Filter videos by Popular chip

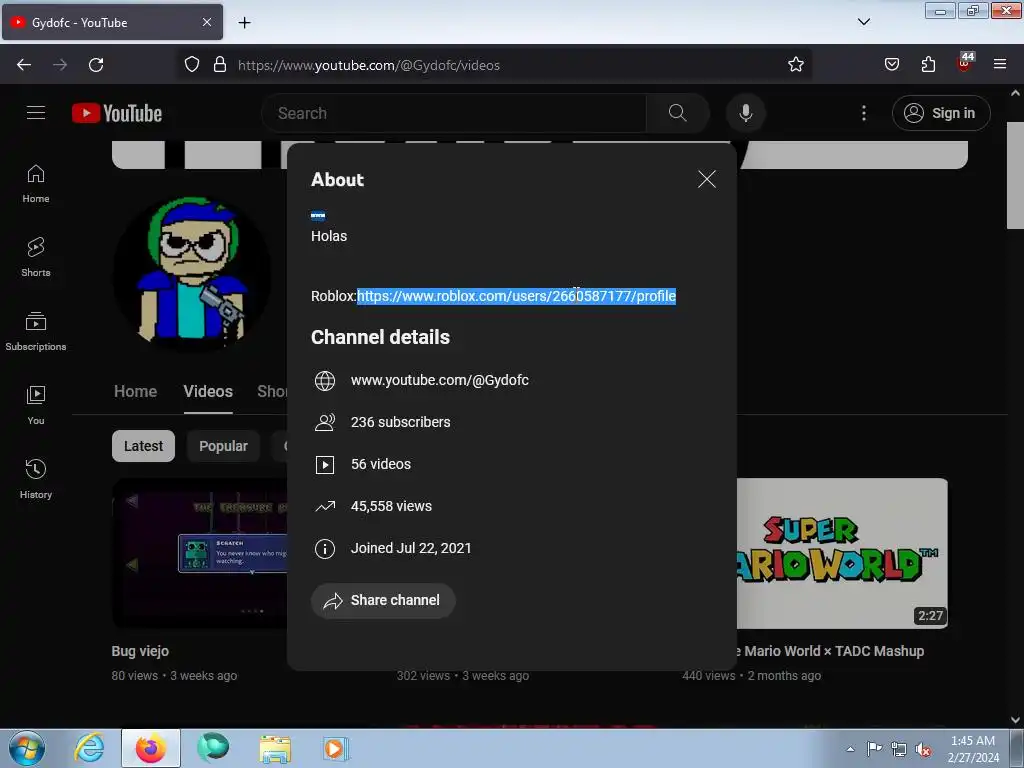(x=223, y=446)
